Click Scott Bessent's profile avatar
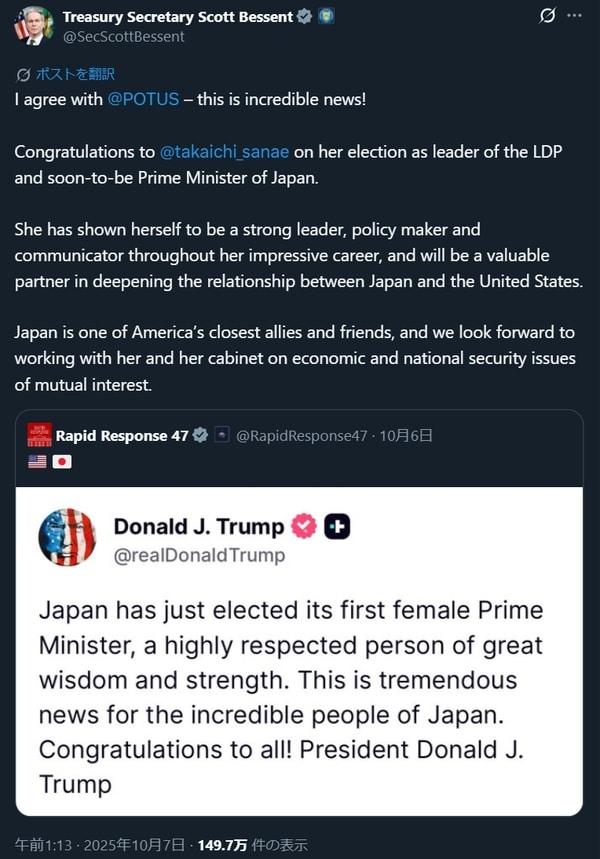This screenshot has height=859, width=600. click(x=34, y=25)
